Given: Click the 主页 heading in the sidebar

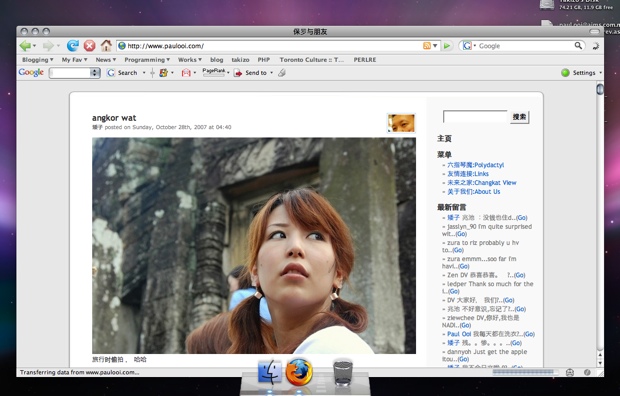Looking at the screenshot, I should [444, 138].
